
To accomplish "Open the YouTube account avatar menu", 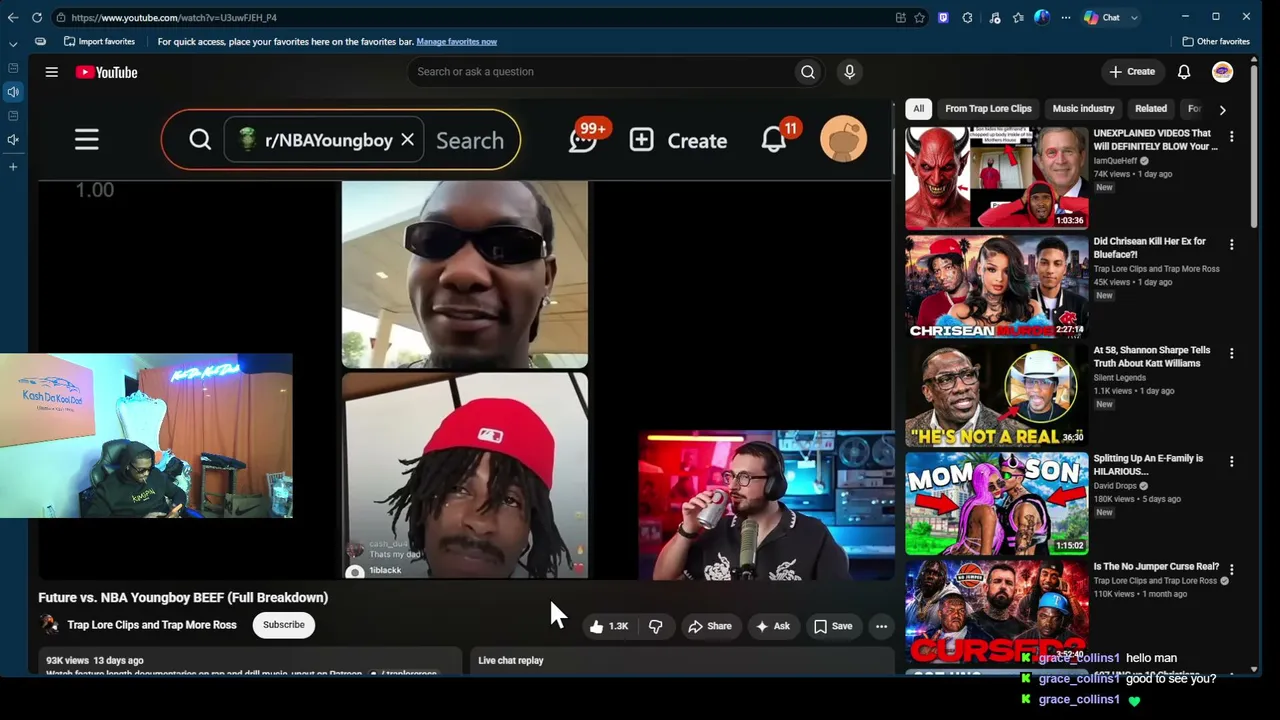I will click(x=1222, y=72).
